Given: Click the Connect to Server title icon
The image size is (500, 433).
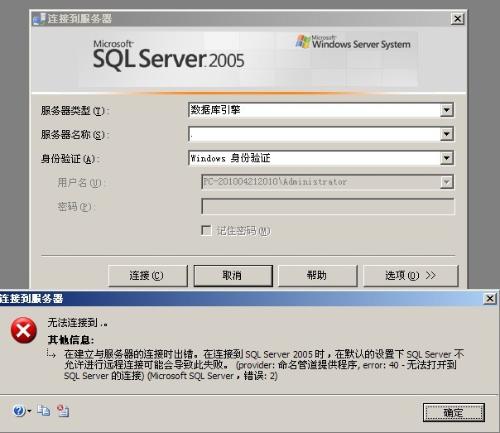Looking at the screenshot, I should [39, 19].
